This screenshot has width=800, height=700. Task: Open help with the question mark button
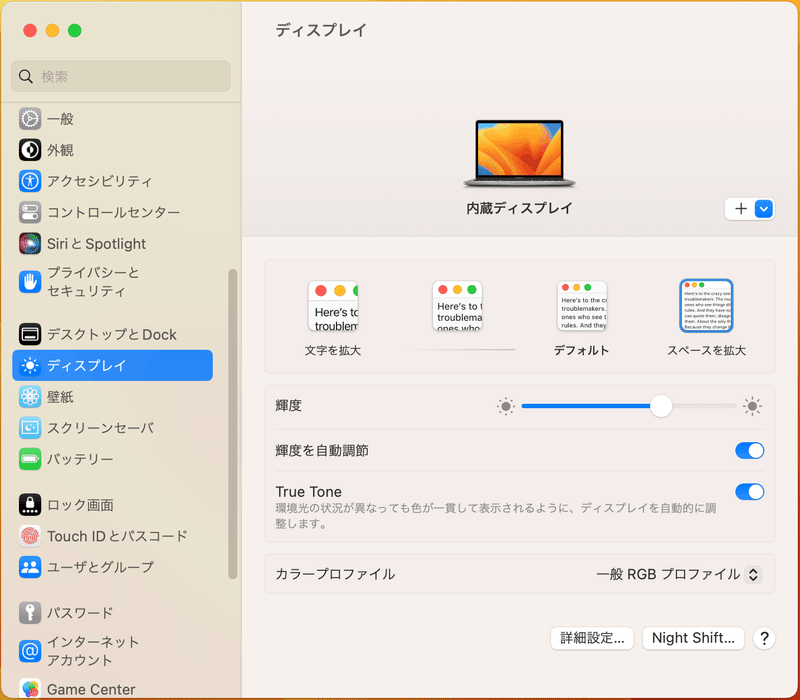point(764,638)
